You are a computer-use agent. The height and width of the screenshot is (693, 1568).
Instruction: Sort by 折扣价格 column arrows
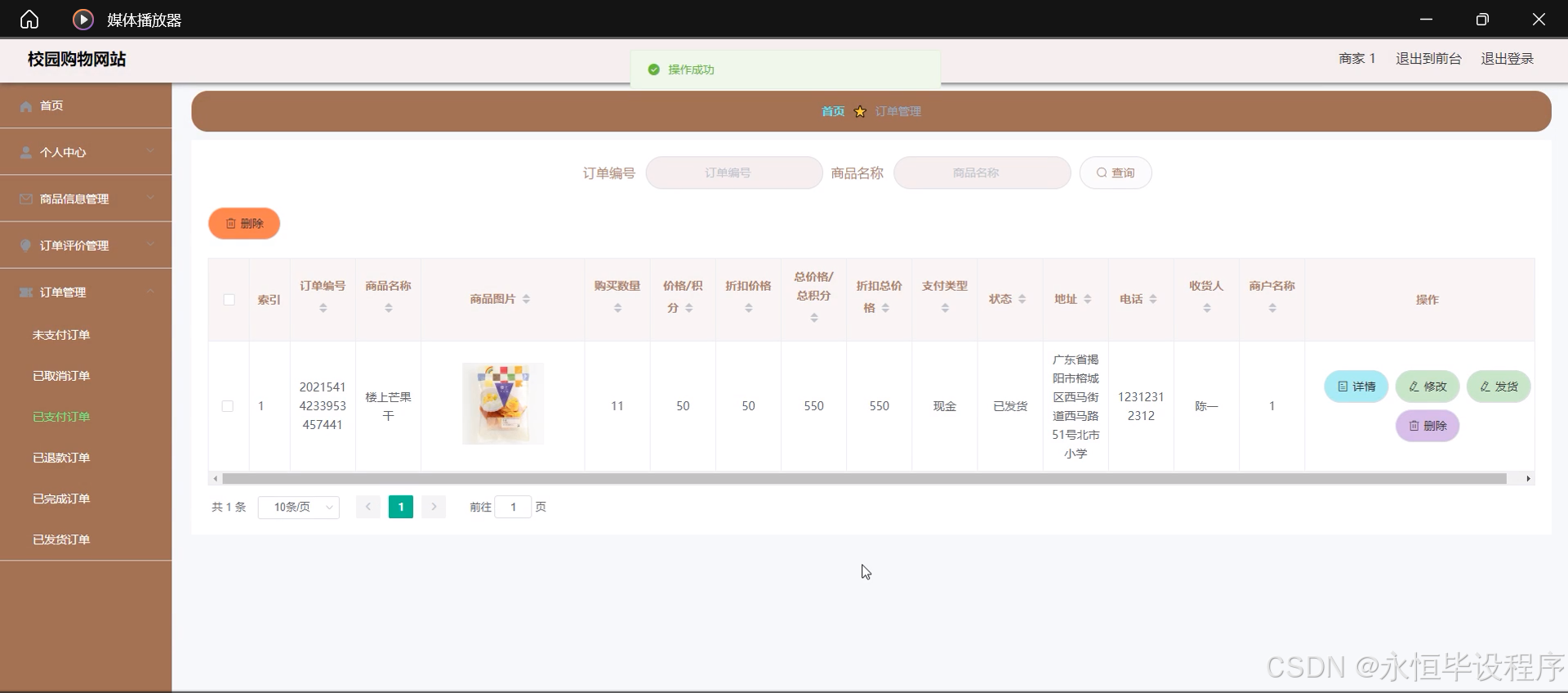(749, 308)
